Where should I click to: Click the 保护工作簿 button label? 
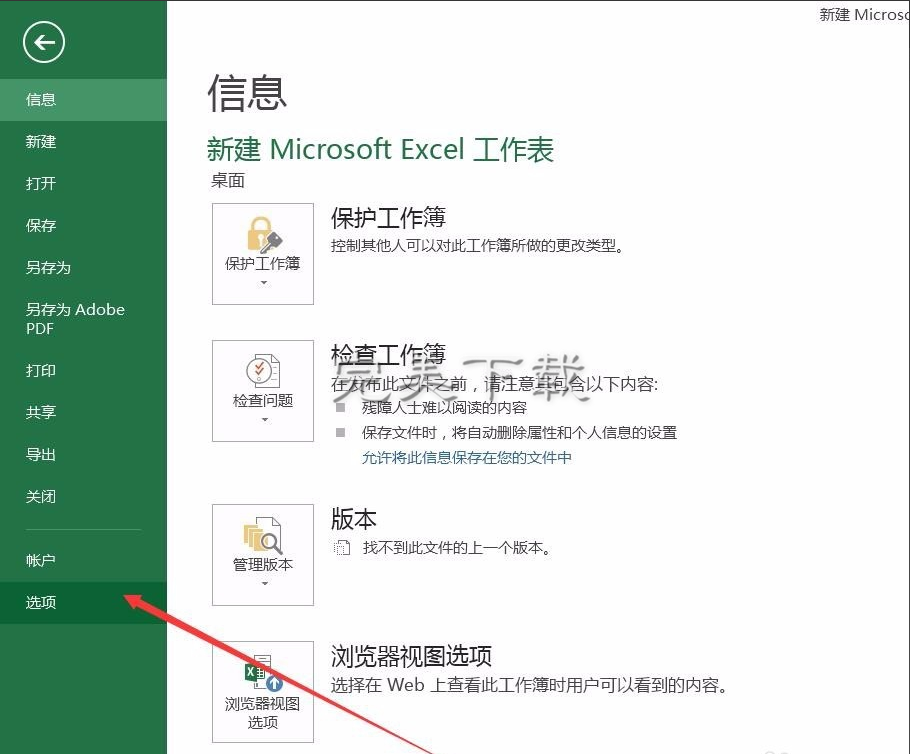pyautogui.click(x=263, y=264)
